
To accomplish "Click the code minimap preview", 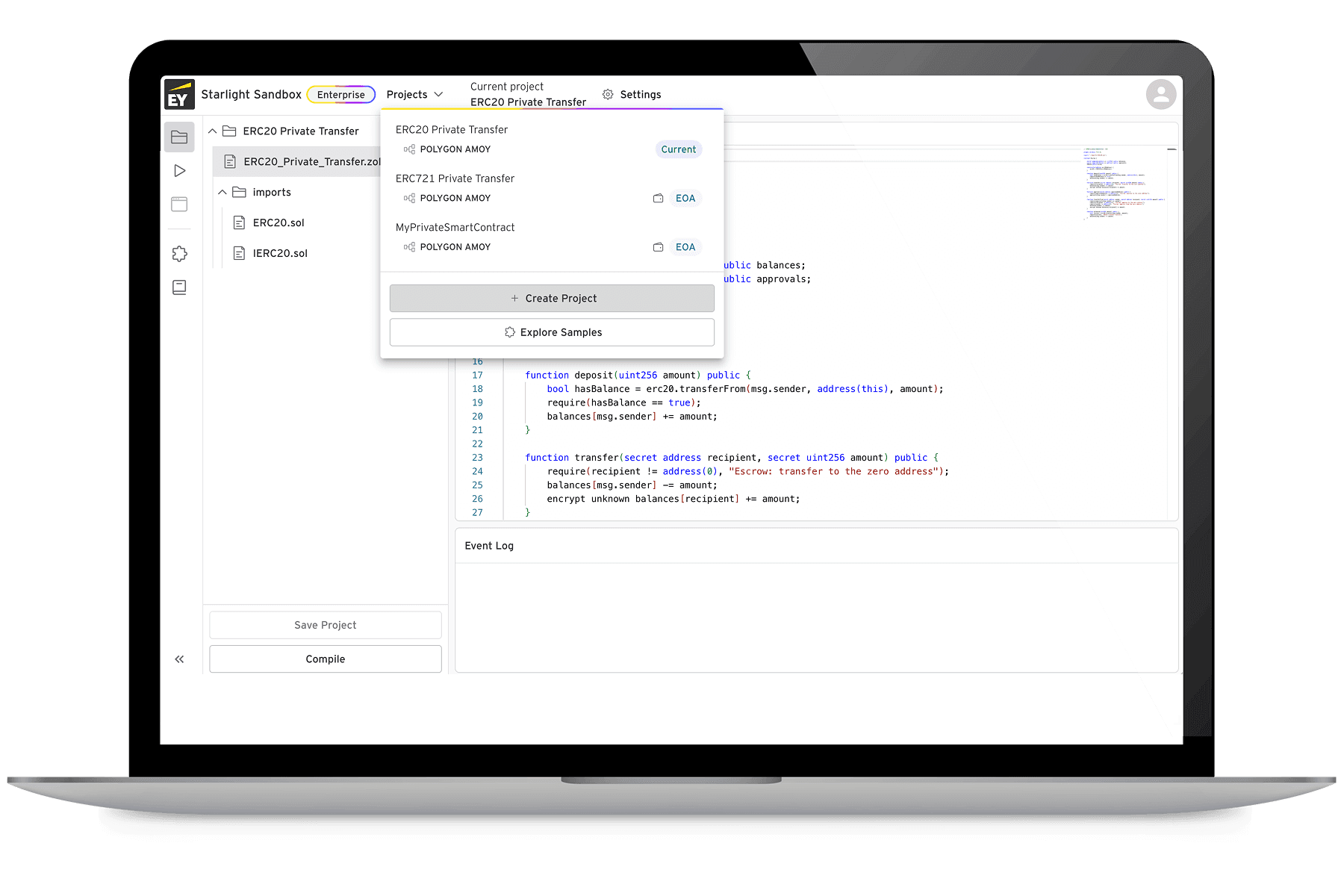I will [x=1123, y=184].
